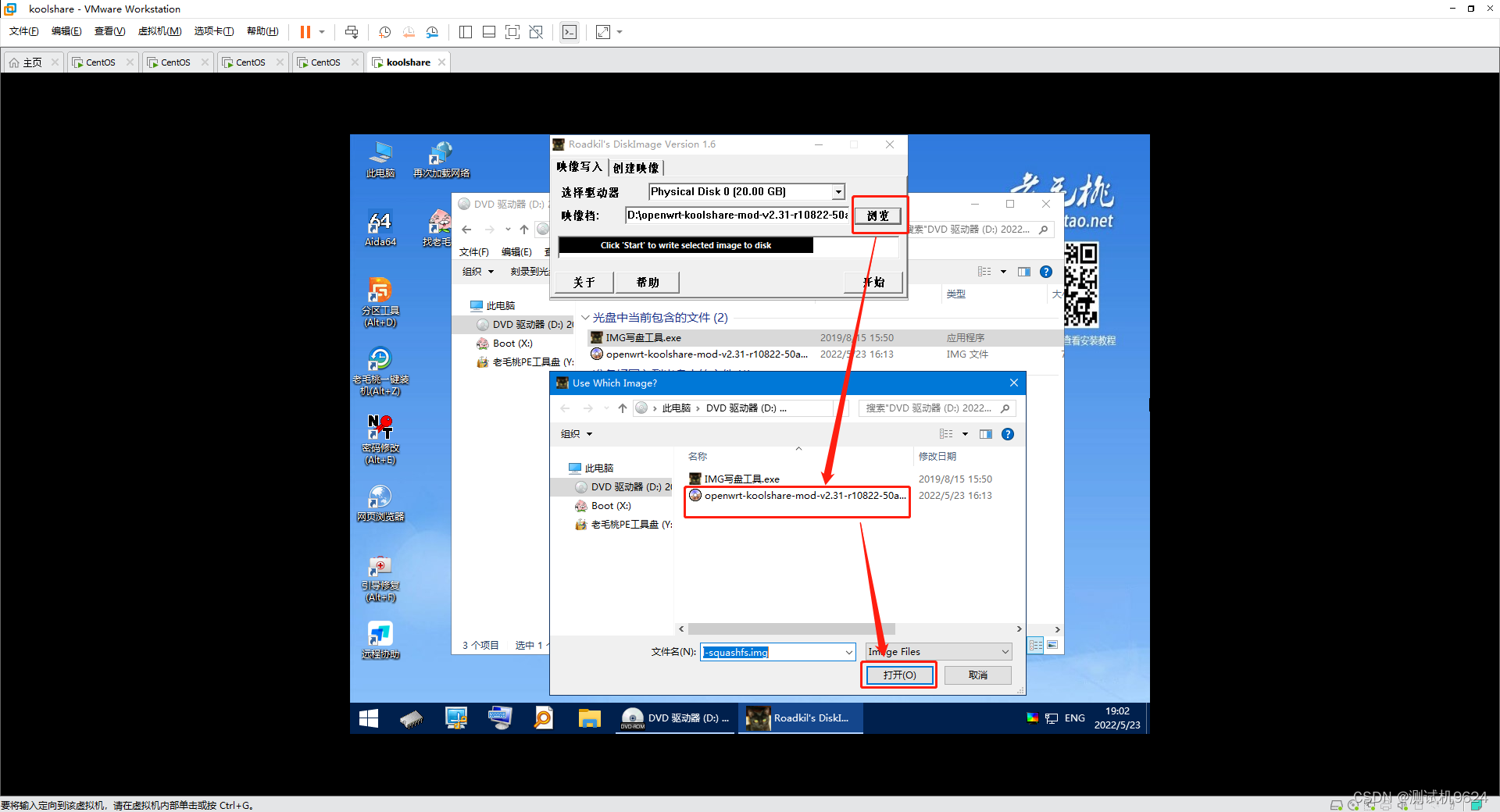
Task: Open the 查看(V) menu in VMware
Action: pyautogui.click(x=109, y=31)
